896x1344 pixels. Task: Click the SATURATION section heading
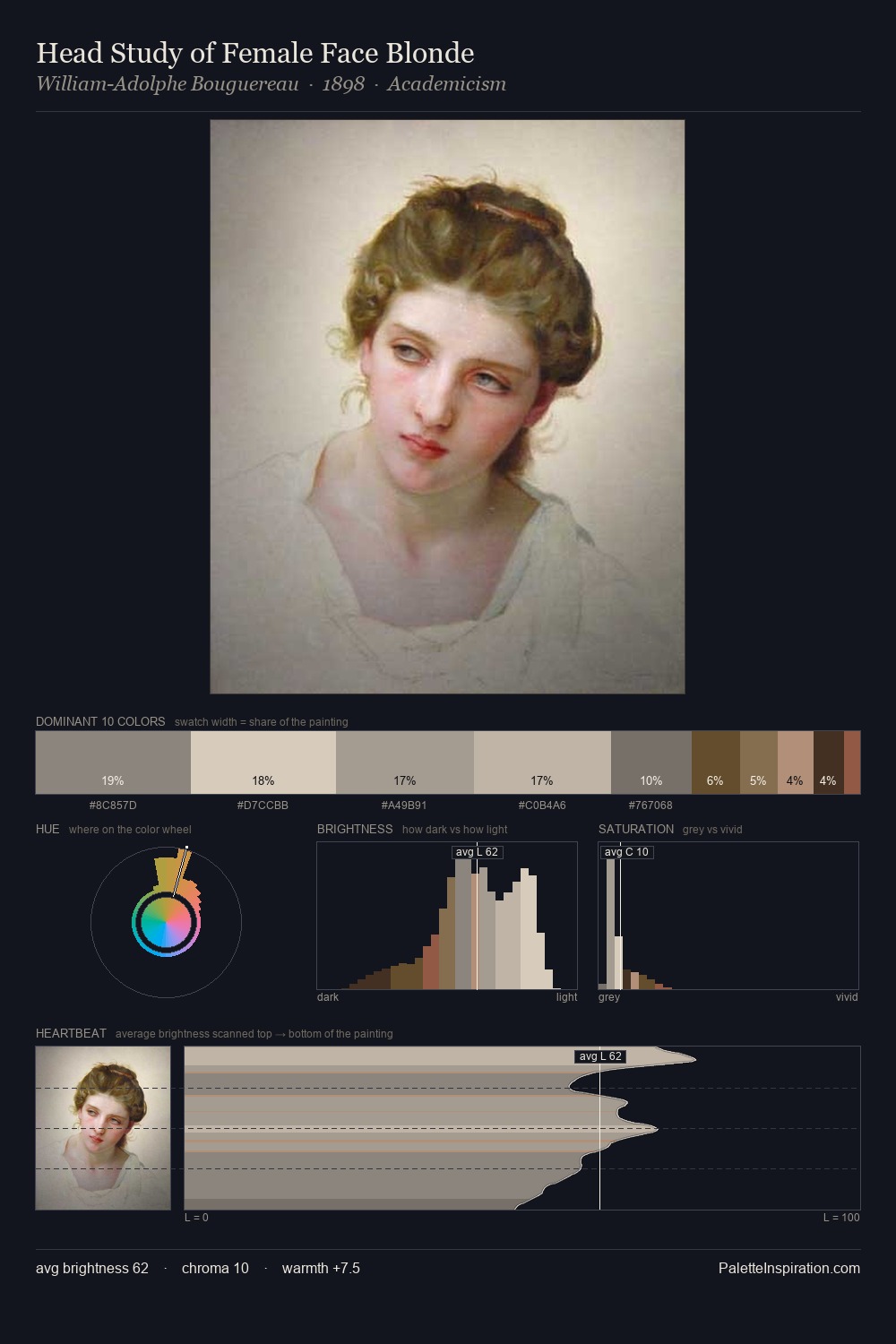point(636,829)
